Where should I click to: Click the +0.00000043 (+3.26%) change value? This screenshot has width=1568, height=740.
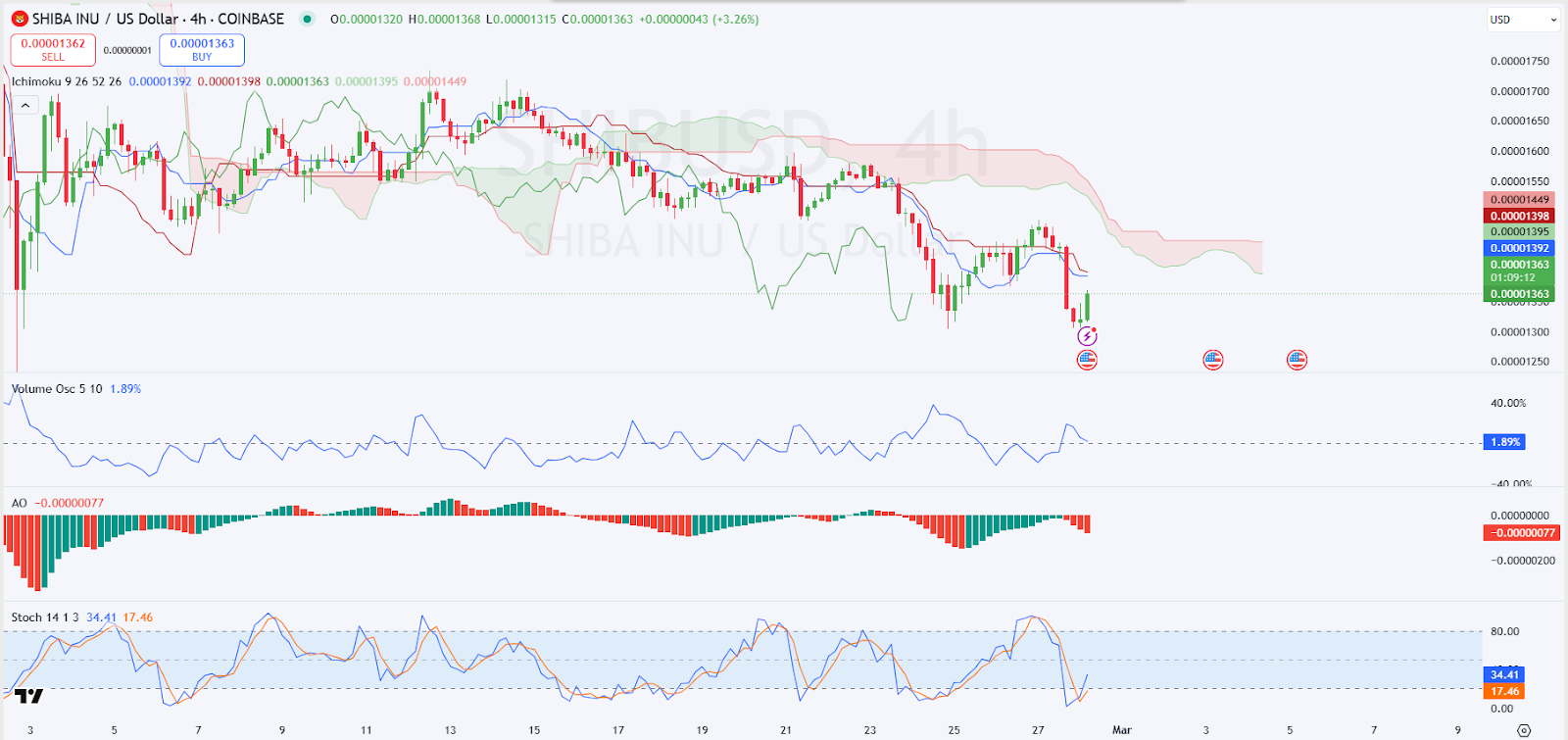[699, 19]
